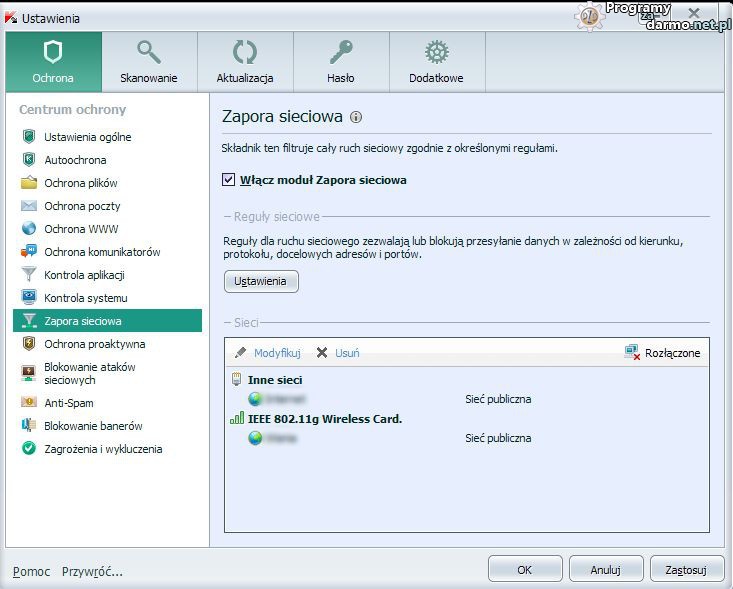Screen dimensions: 733x589
Task: Select Blokowanie banerów label
Action: click(93, 426)
